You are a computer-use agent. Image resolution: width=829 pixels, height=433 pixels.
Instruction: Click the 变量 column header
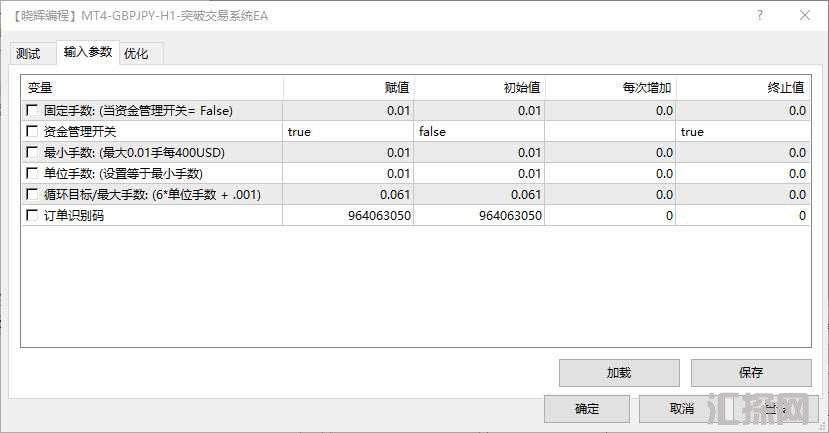pos(152,88)
